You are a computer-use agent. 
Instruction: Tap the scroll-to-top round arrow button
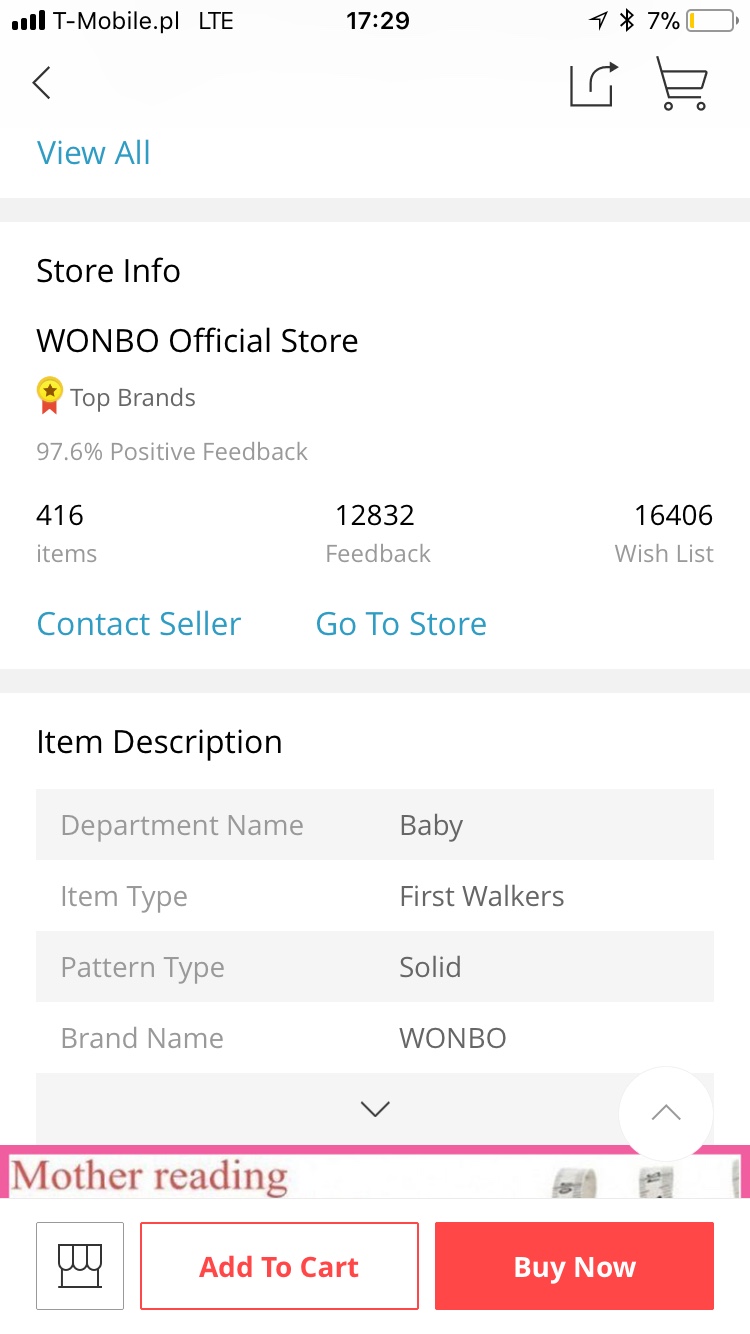pyautogui.click(x=666, y=1113)
